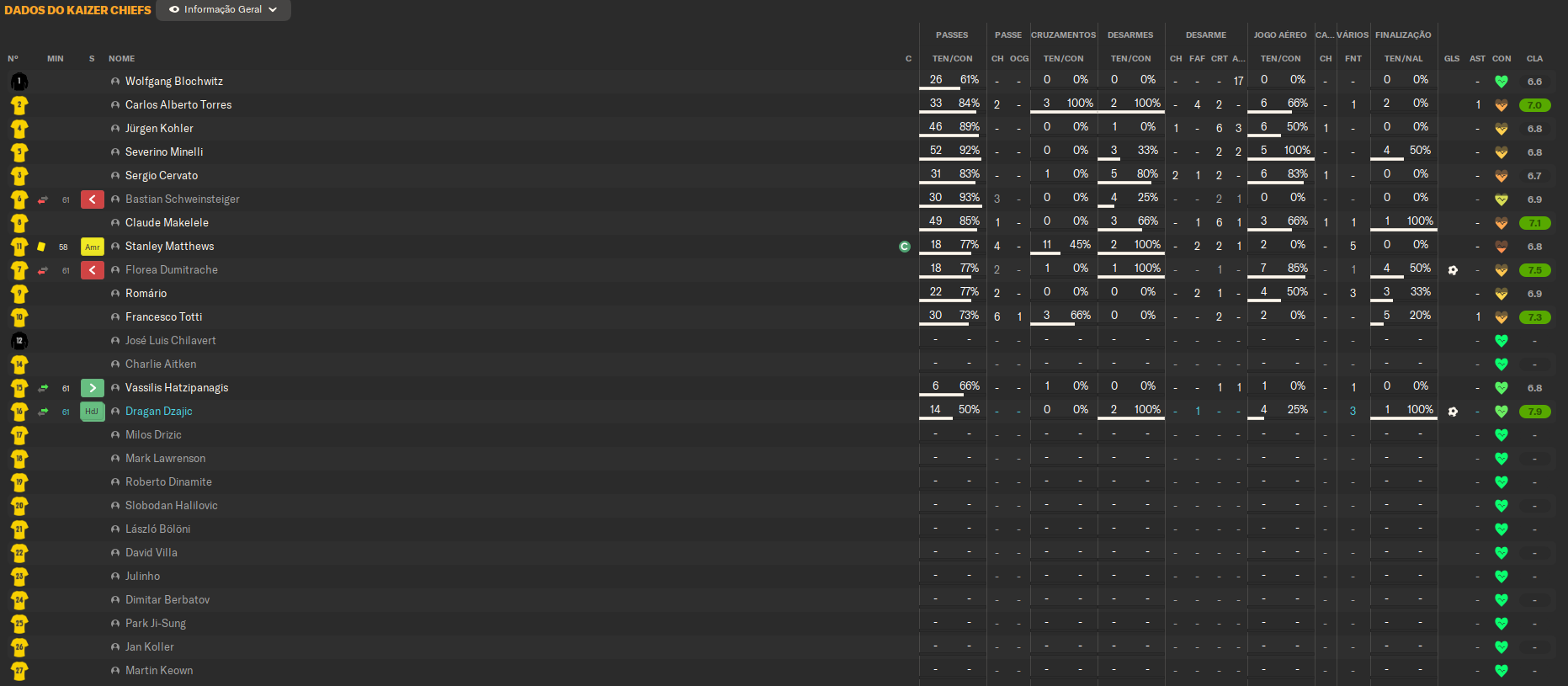Sort by PASSES TEN/CON column header

(x=952, y=59)
